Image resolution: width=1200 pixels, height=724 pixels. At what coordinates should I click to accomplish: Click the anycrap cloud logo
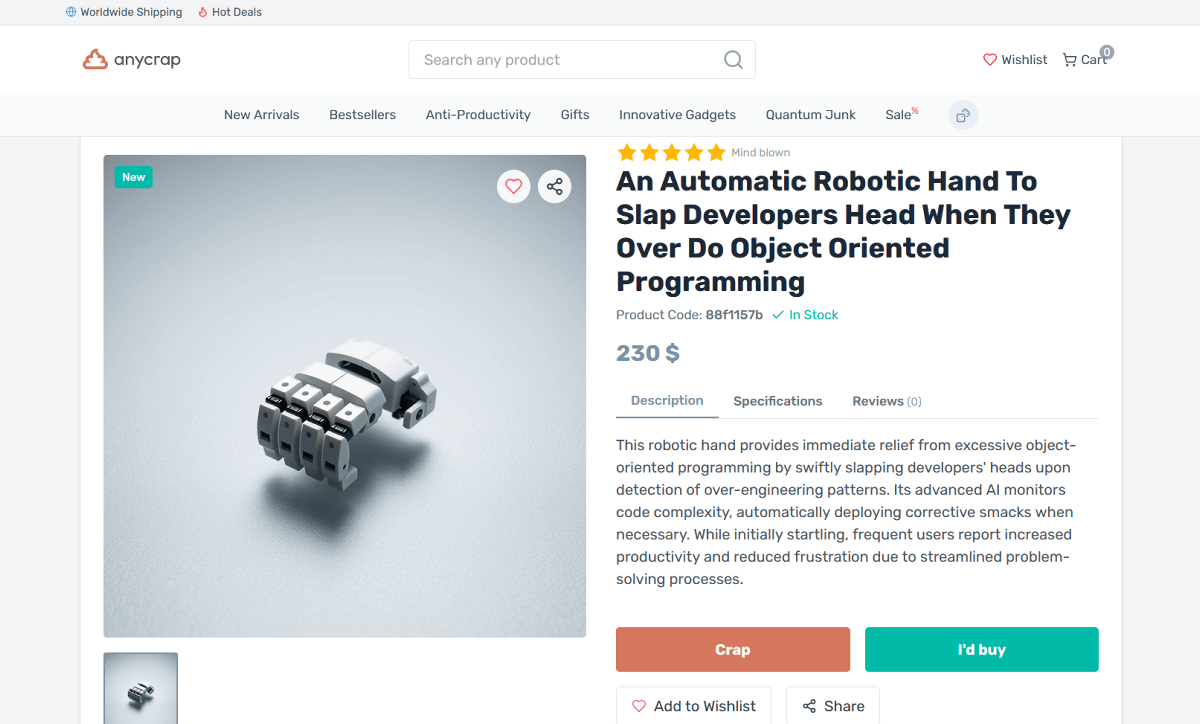95,60
